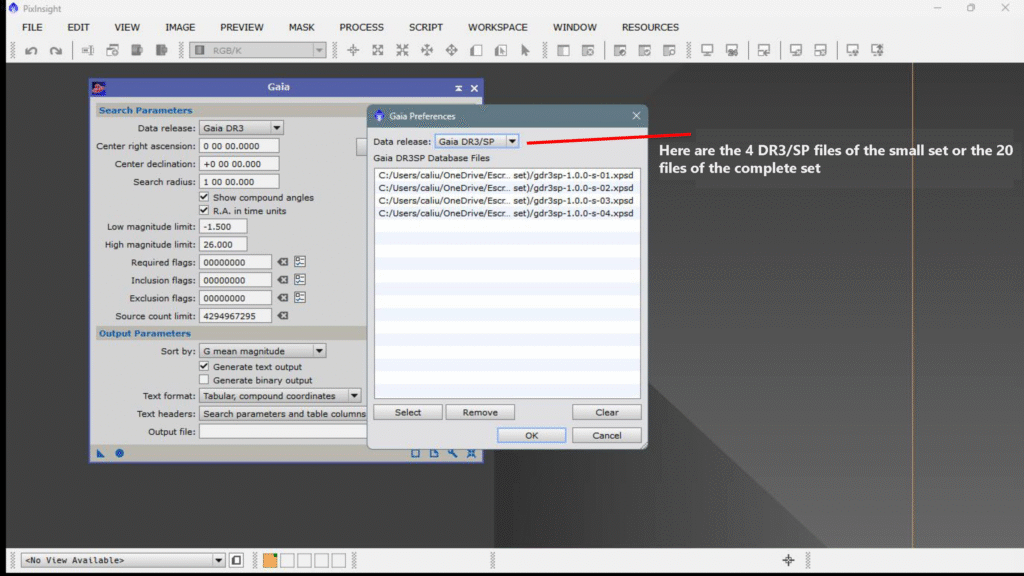Click the New Instance triangle in the Gaia window
The image size is (1024, 576).
(101, 453)
